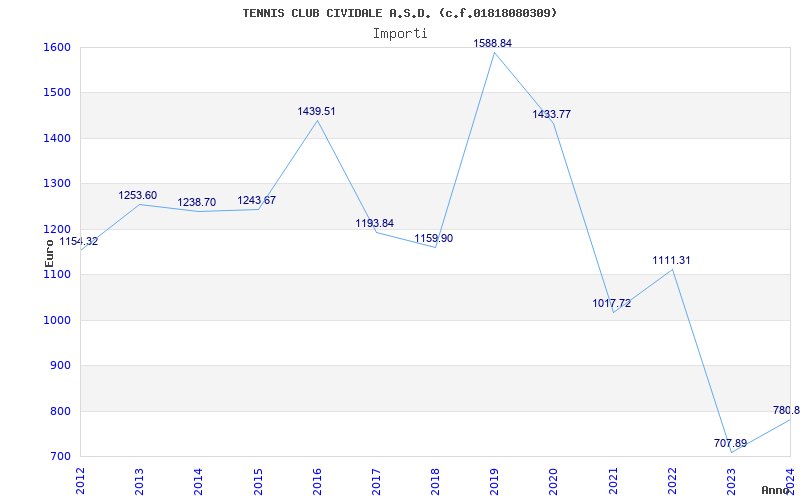The height and width of the screenshot is (500, 800).
Task: Click the 2022 year axis label
Action: [672, 479]
